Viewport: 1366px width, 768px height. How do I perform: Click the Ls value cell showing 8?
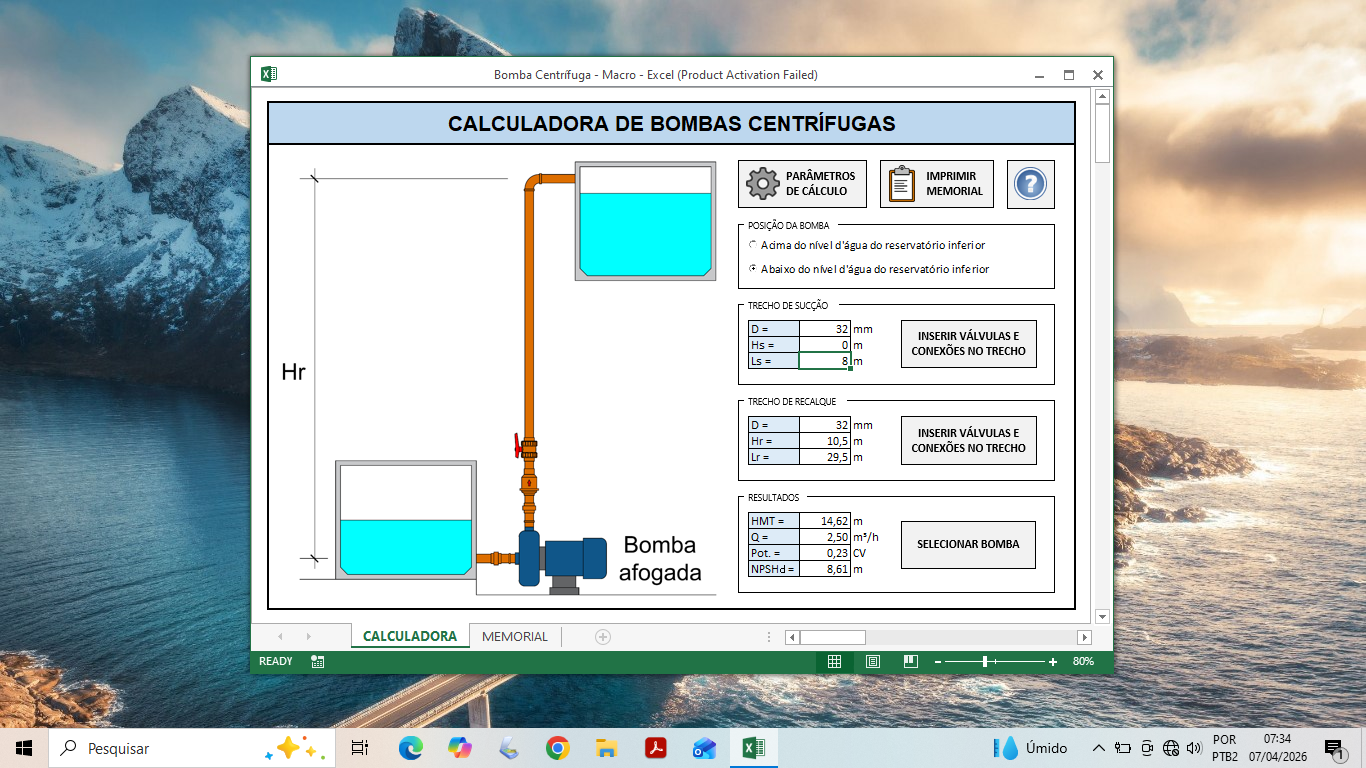pyautogui.click(x=825, y=361)
